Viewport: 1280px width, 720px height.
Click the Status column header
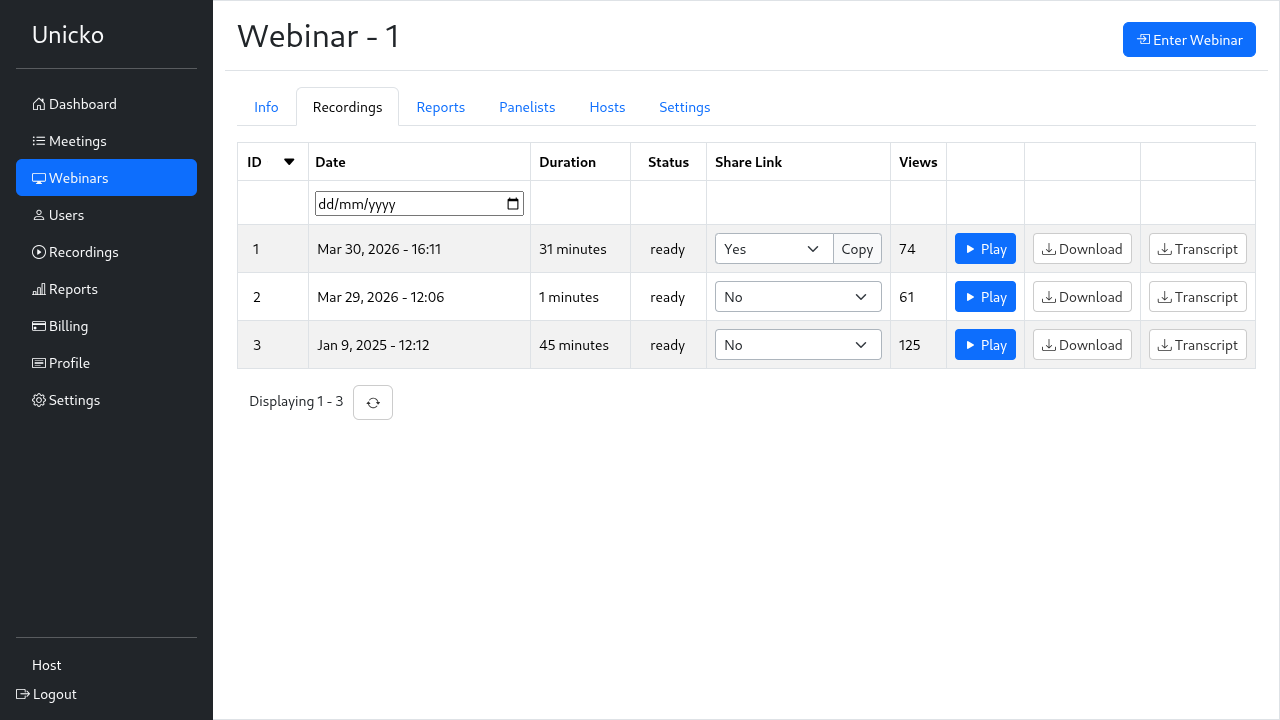668,162
